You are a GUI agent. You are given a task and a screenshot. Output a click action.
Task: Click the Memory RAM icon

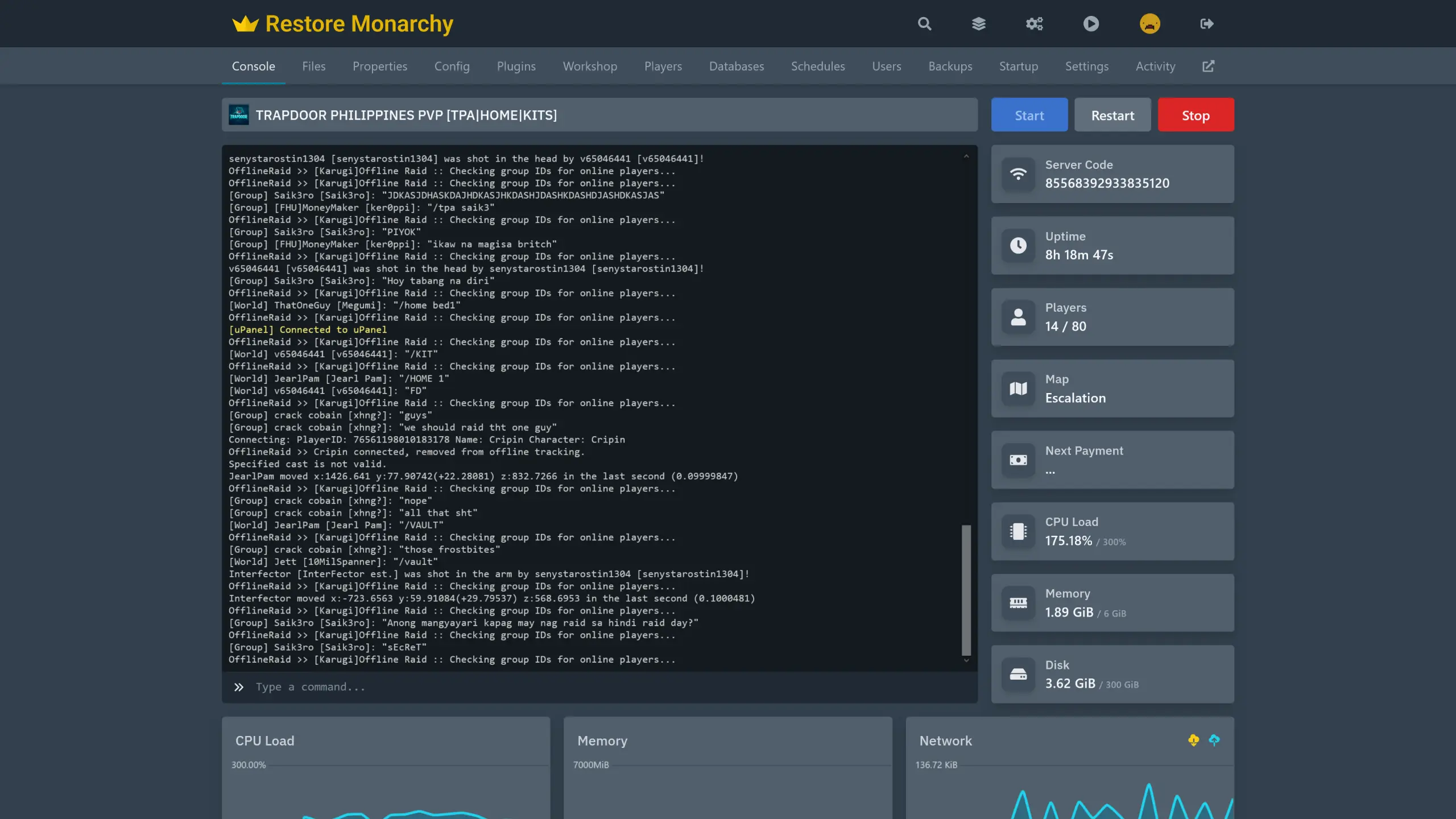[1018, 603]
